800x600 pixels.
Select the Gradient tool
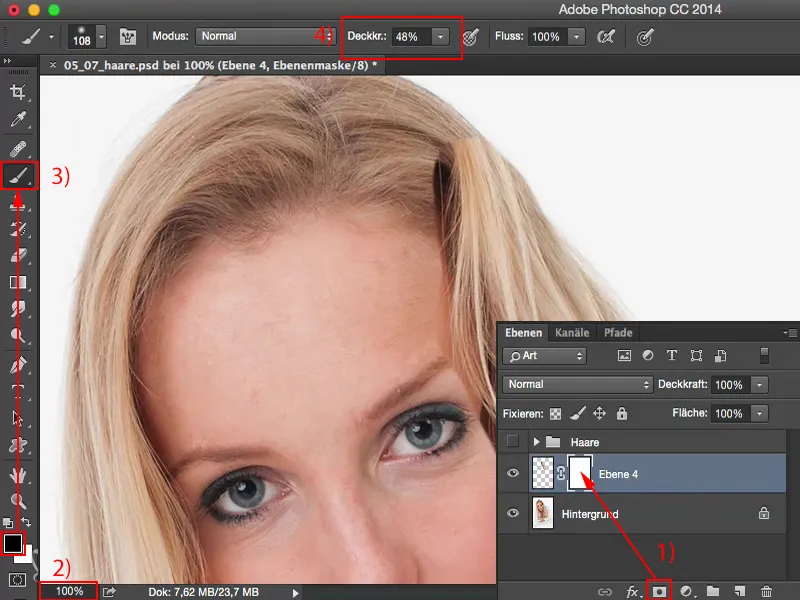pyautogui.click(x=18, y=282)
